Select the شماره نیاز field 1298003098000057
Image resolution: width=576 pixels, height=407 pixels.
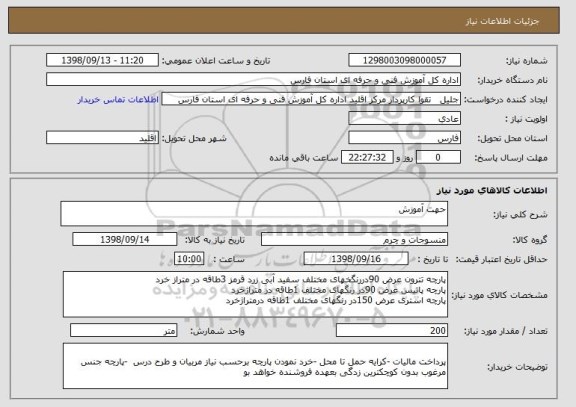(x=404, y=60)
